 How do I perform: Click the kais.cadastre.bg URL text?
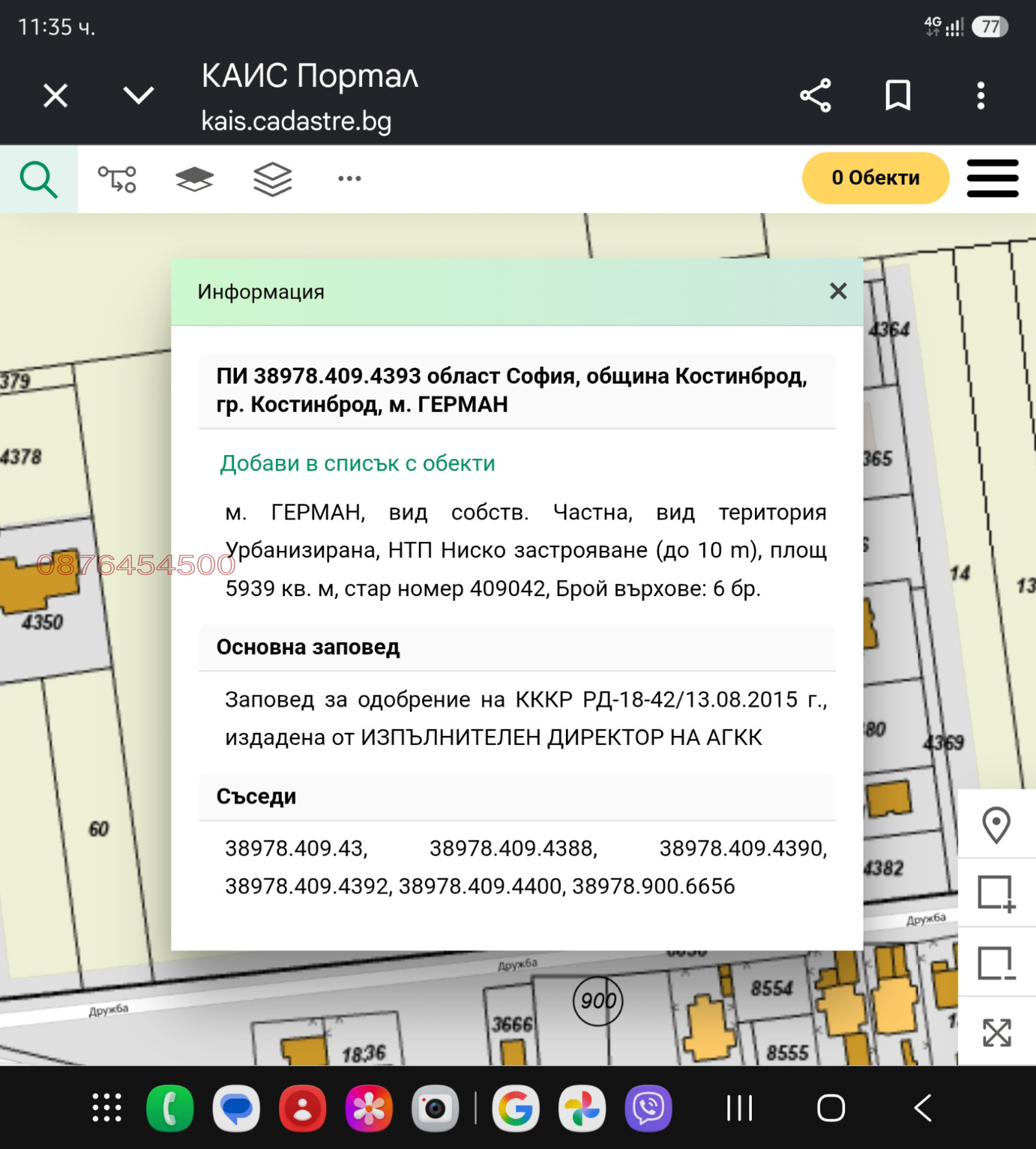(297, 121)
